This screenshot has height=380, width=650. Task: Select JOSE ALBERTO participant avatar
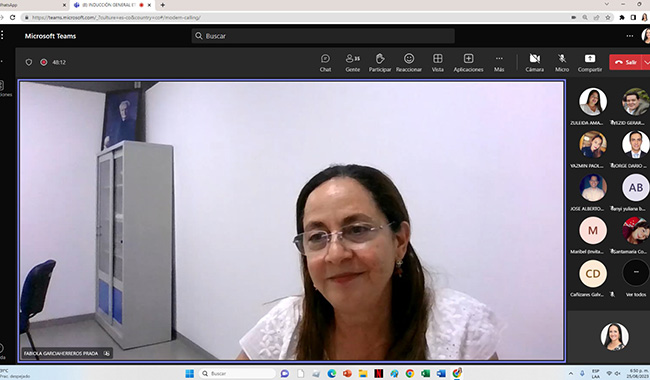(x=593, y=188)
